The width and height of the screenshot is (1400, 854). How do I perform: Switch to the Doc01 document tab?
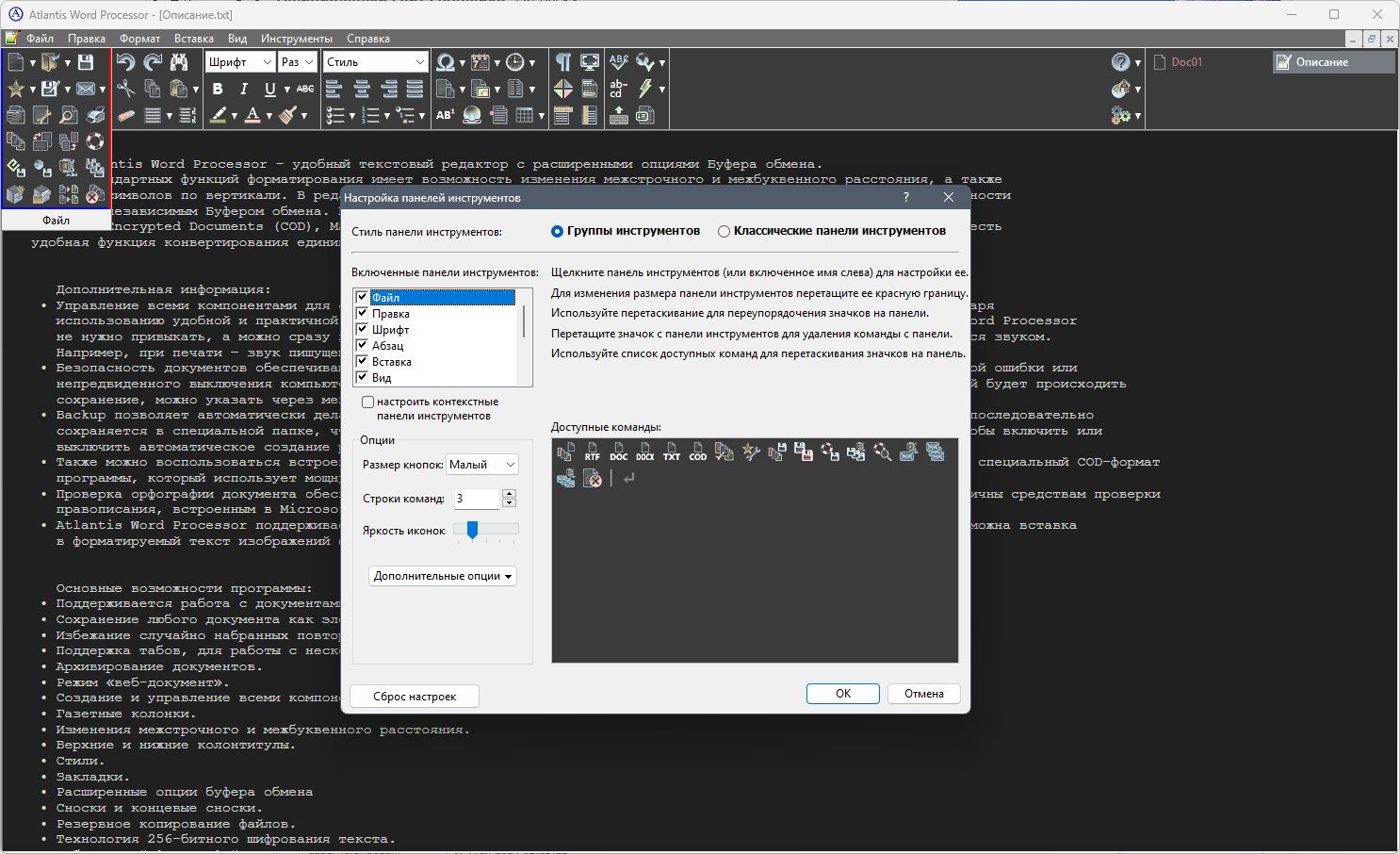click(1187, 62)
